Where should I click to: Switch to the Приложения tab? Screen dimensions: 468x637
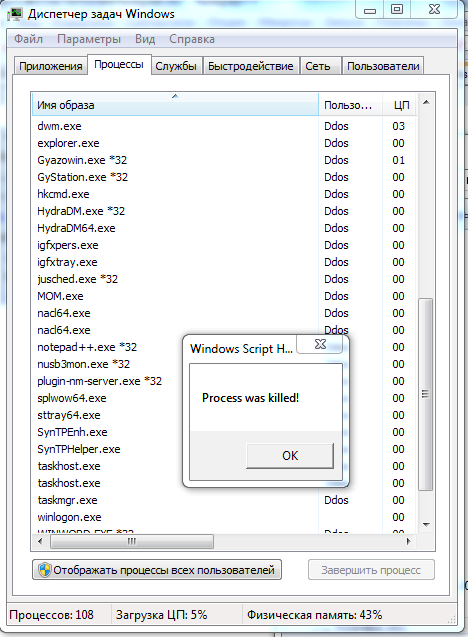pos(51,66)
